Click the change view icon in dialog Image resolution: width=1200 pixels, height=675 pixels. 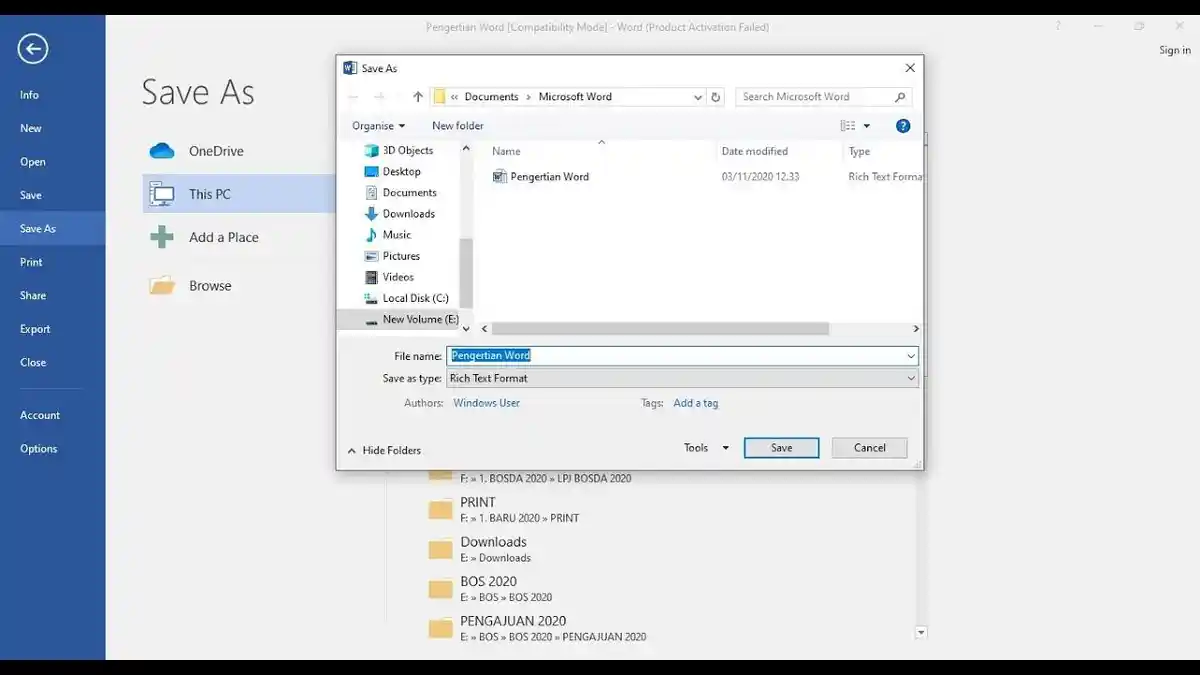pos(848,126)
